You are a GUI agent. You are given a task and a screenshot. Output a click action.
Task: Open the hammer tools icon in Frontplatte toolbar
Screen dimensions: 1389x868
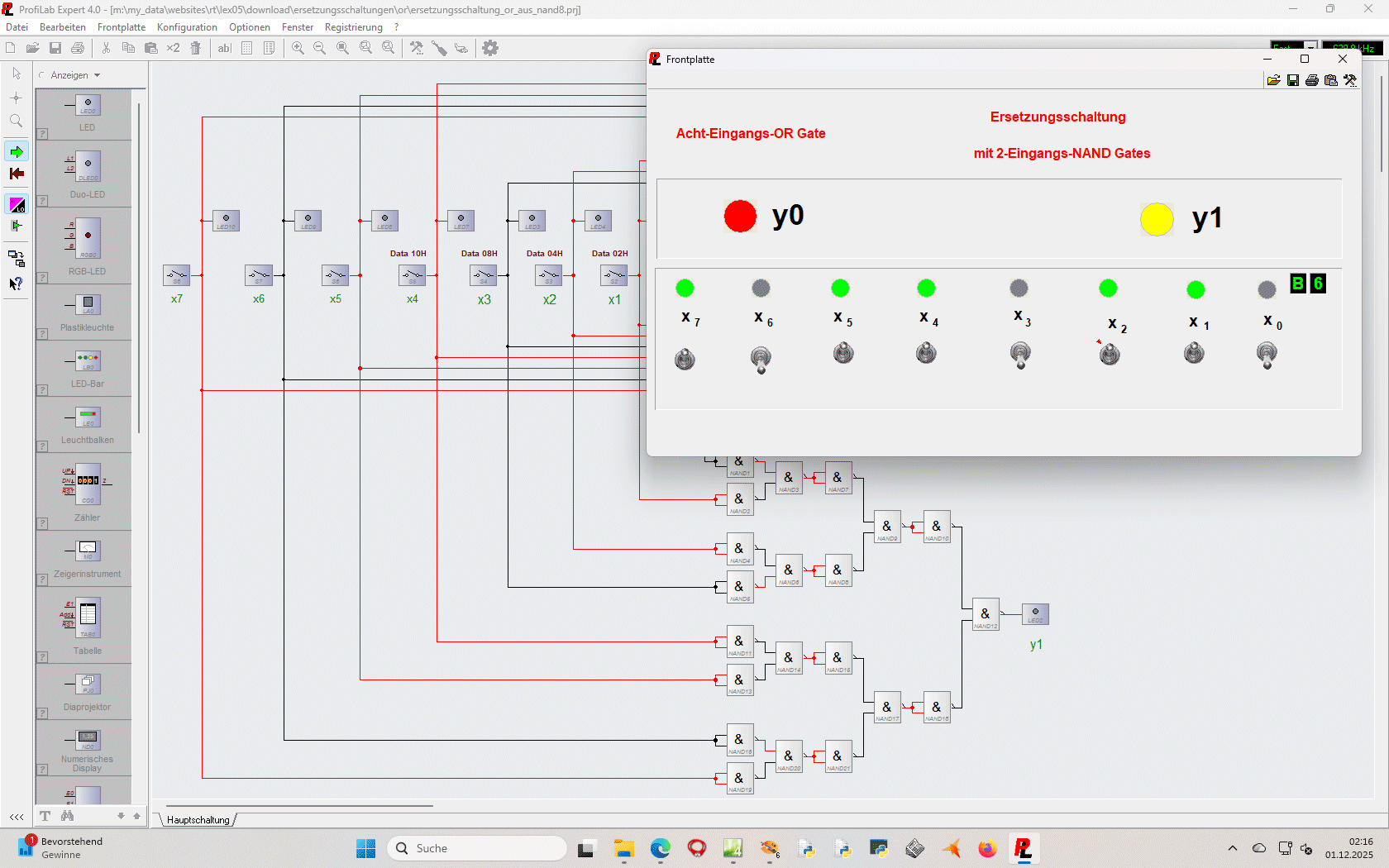[x=1350, y=80]
